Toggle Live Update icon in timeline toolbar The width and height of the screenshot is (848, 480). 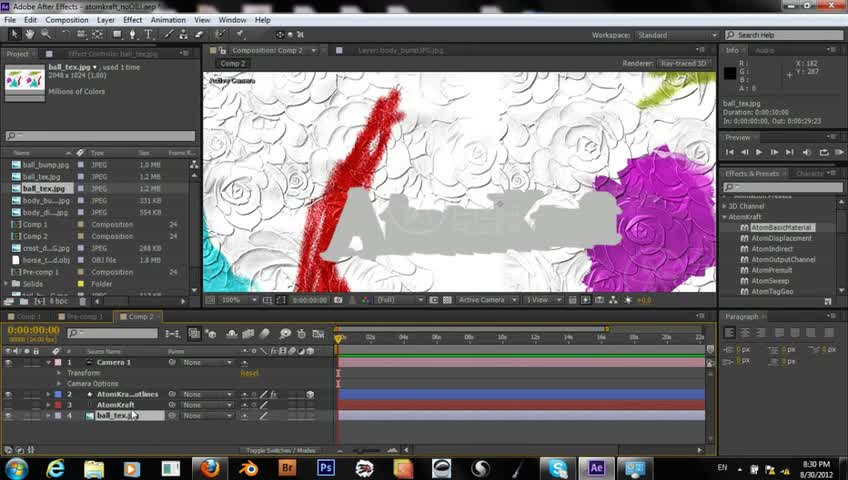click(194, 334)
